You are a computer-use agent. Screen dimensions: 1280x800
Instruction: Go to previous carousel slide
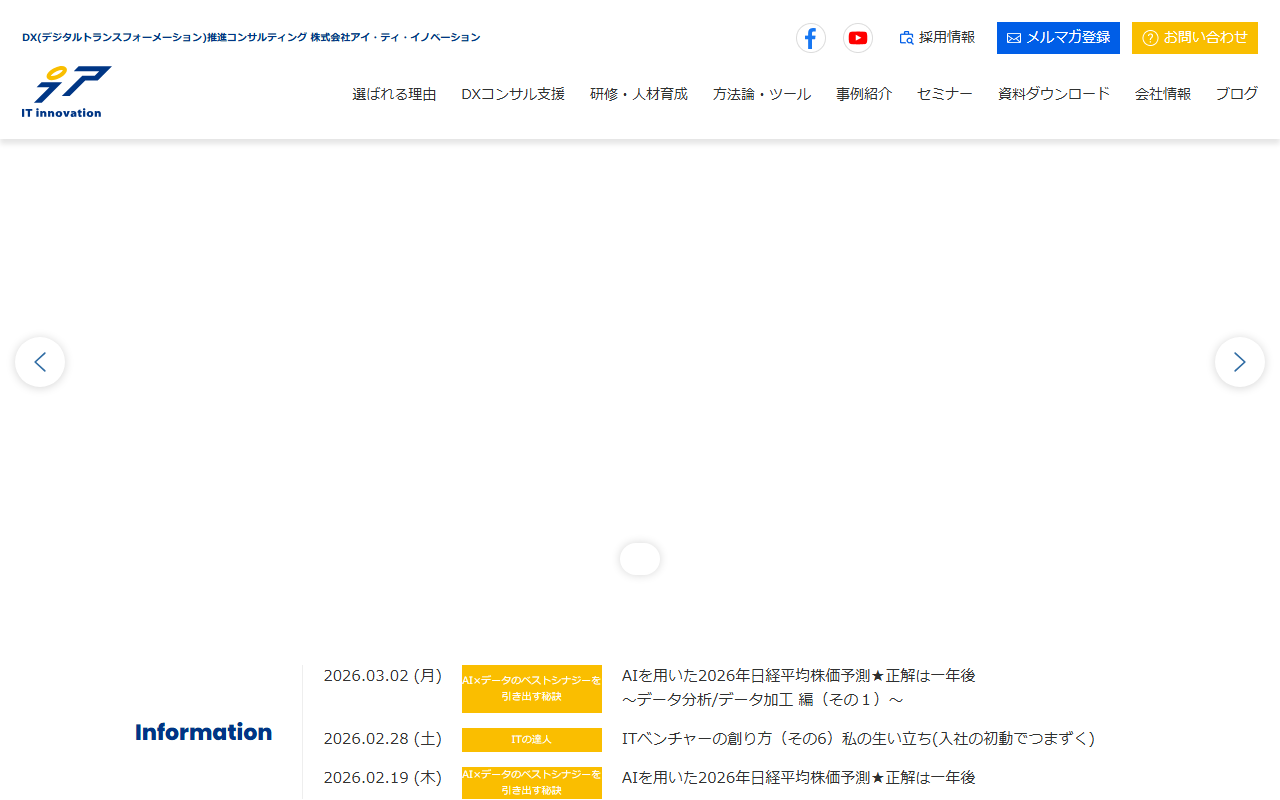40,362
